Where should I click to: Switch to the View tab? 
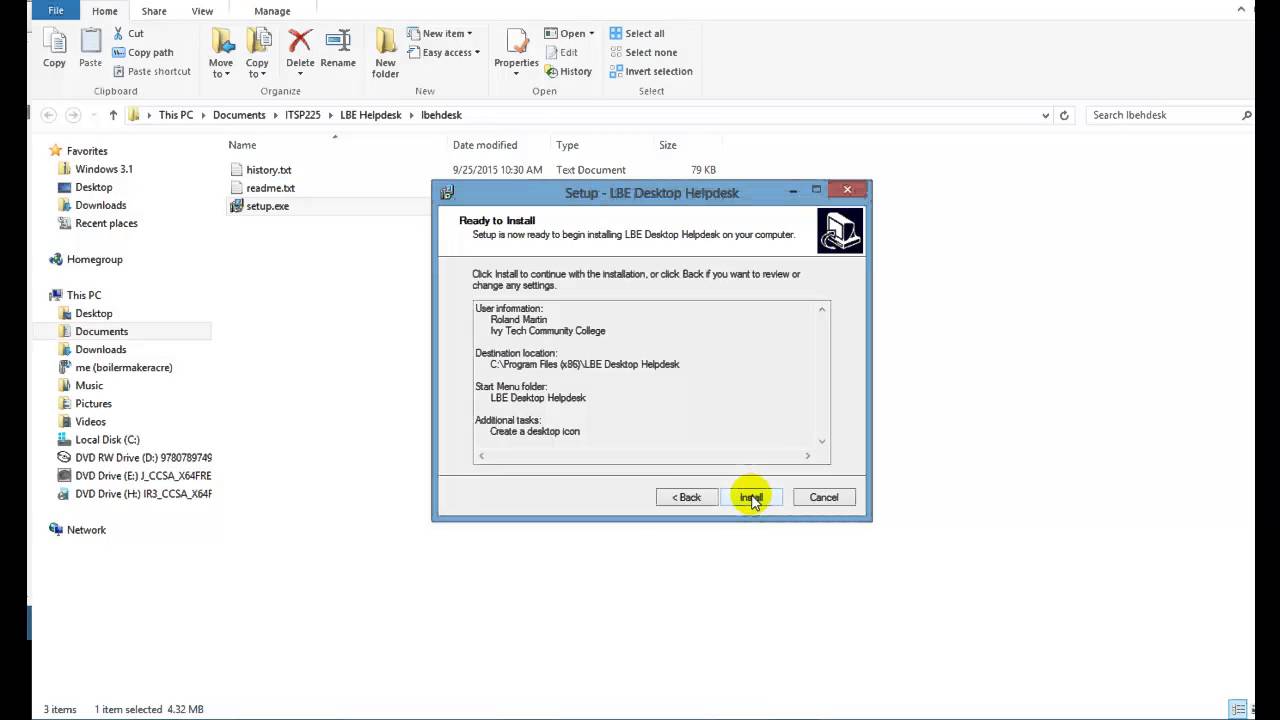point(202,11)
